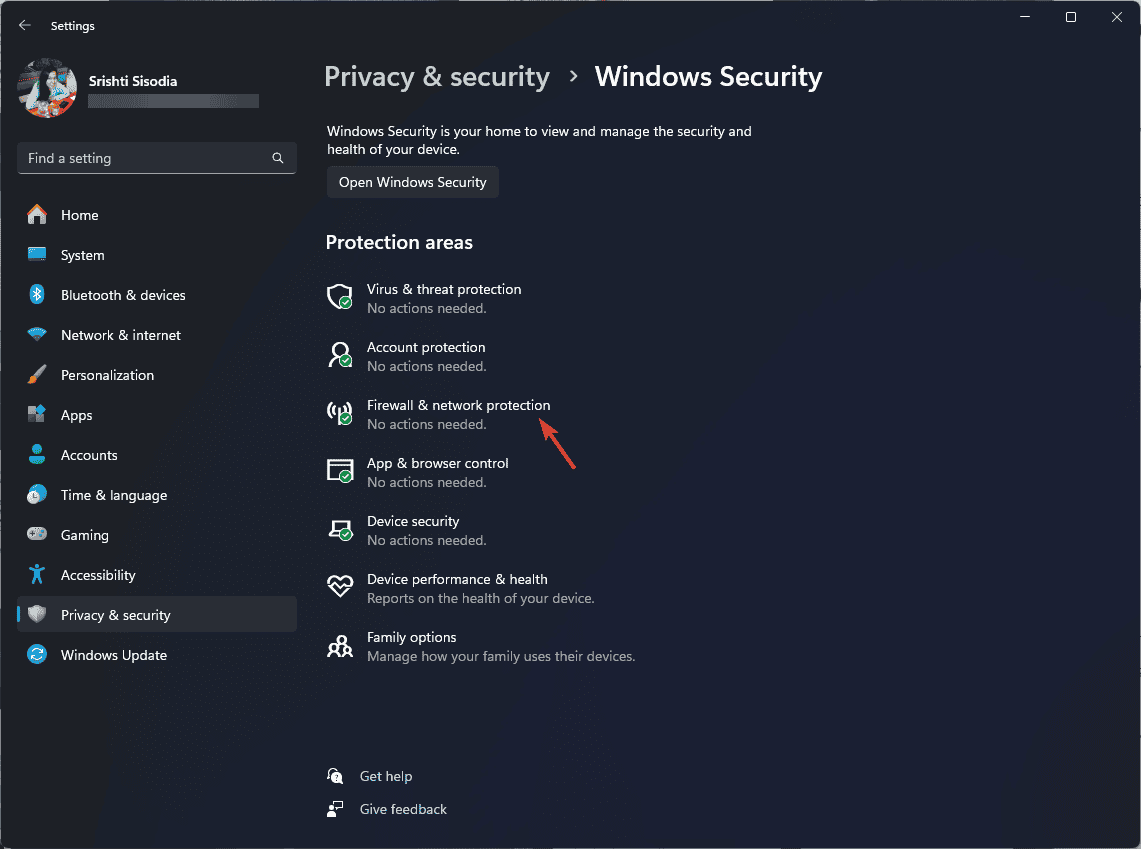Open Network & internet settings
The height and width of the screenshot is (849, 1141).
point(156,335)
